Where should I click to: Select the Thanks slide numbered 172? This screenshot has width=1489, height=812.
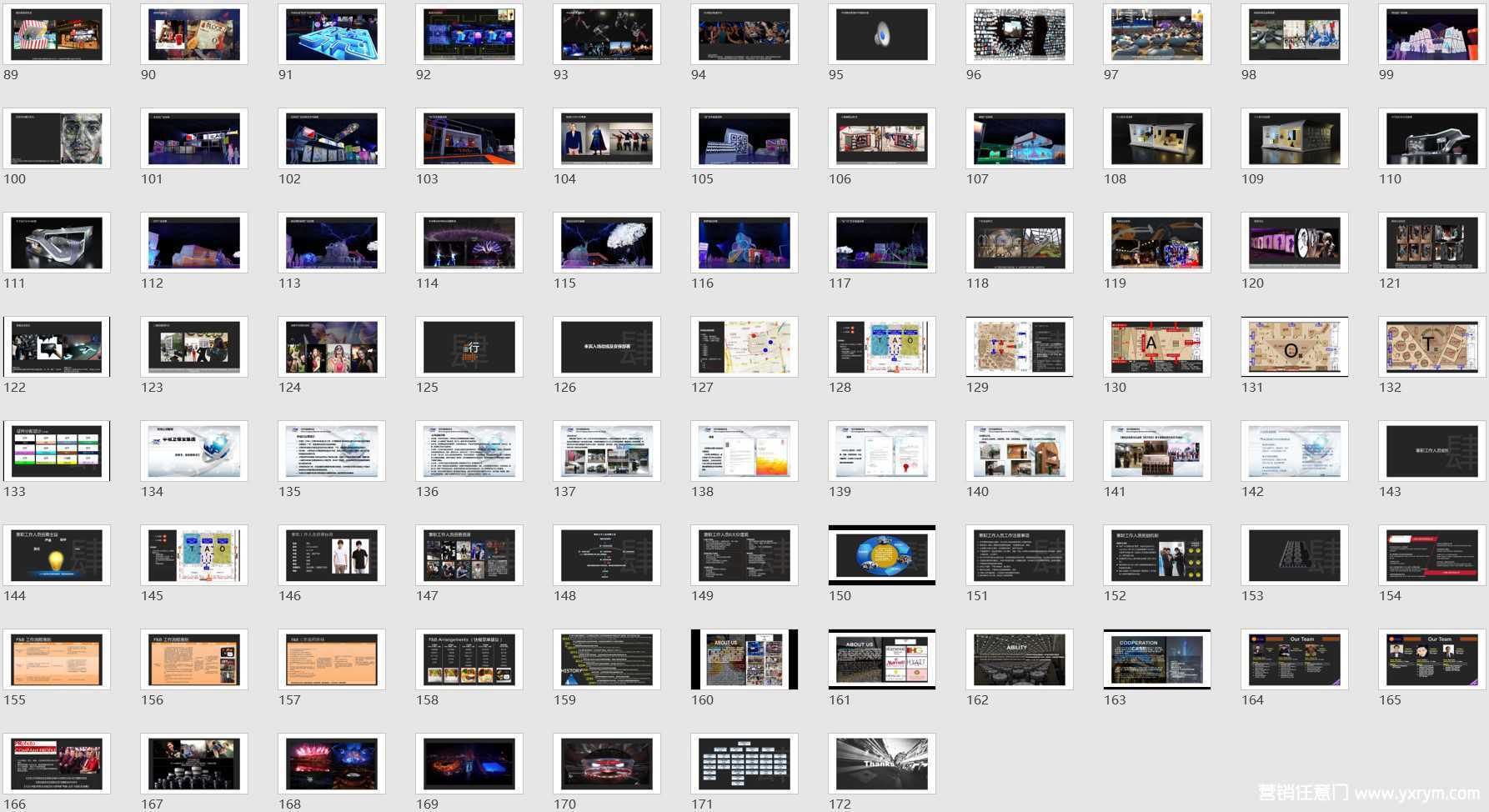(x=881, y=764)
